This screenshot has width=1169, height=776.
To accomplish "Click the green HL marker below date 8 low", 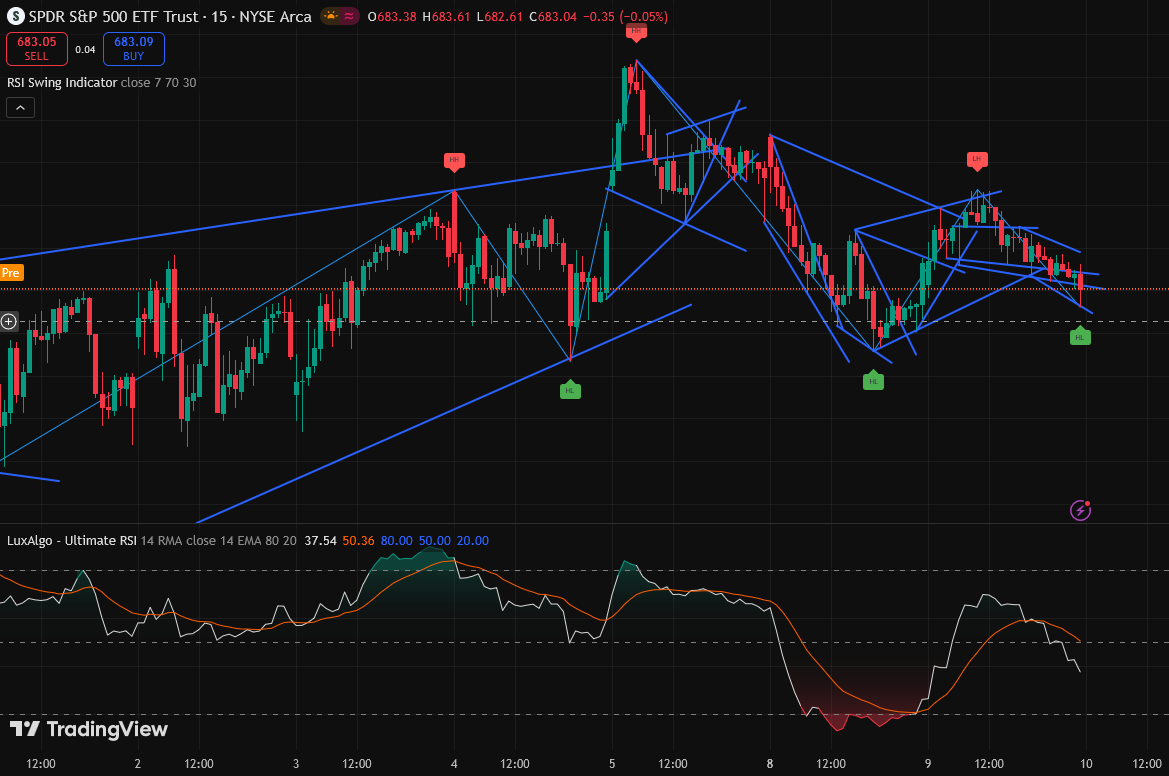I will 873,380.
